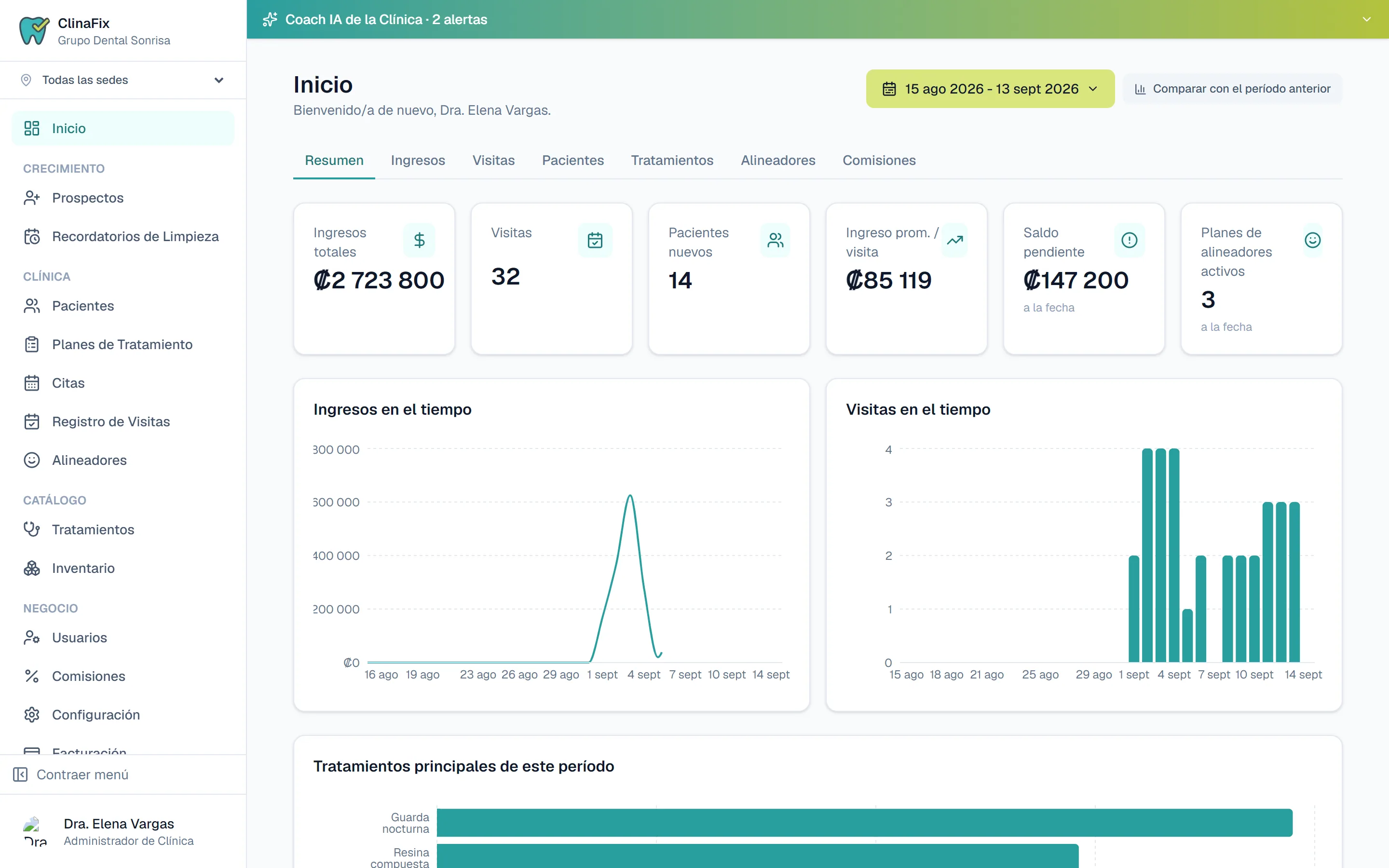Click the peak of the Ingresos line chart
The height and width of the screenshot is (868, 1389).
(x=630, y=495)
